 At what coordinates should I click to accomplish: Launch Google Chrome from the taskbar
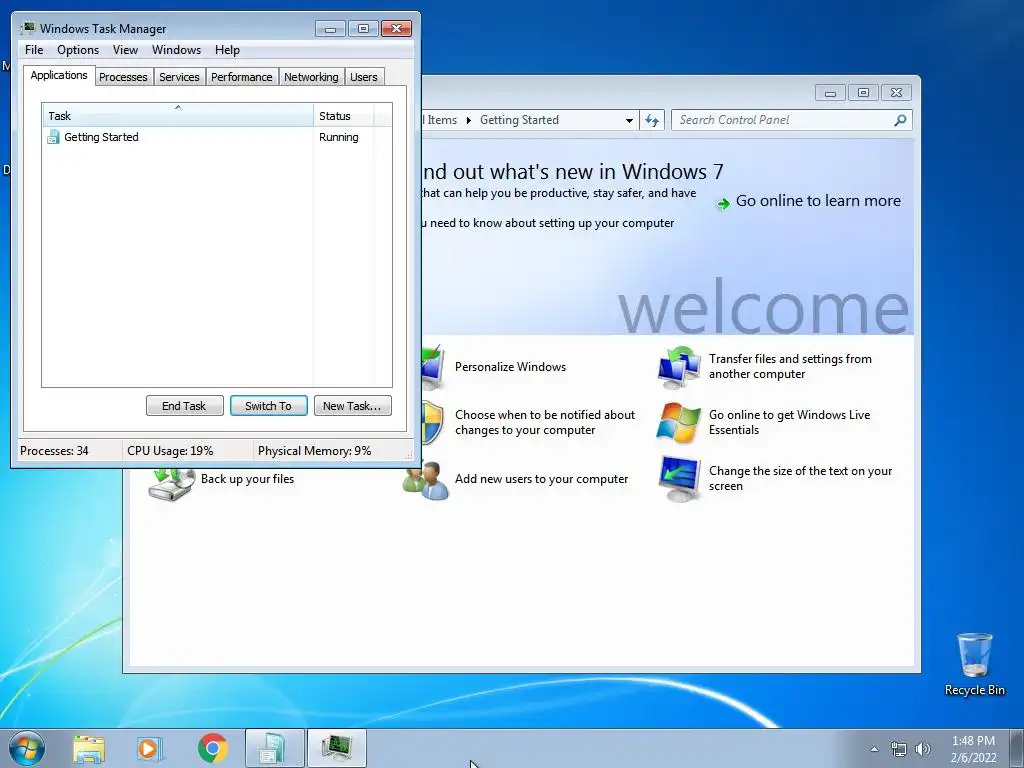[213, 748]
